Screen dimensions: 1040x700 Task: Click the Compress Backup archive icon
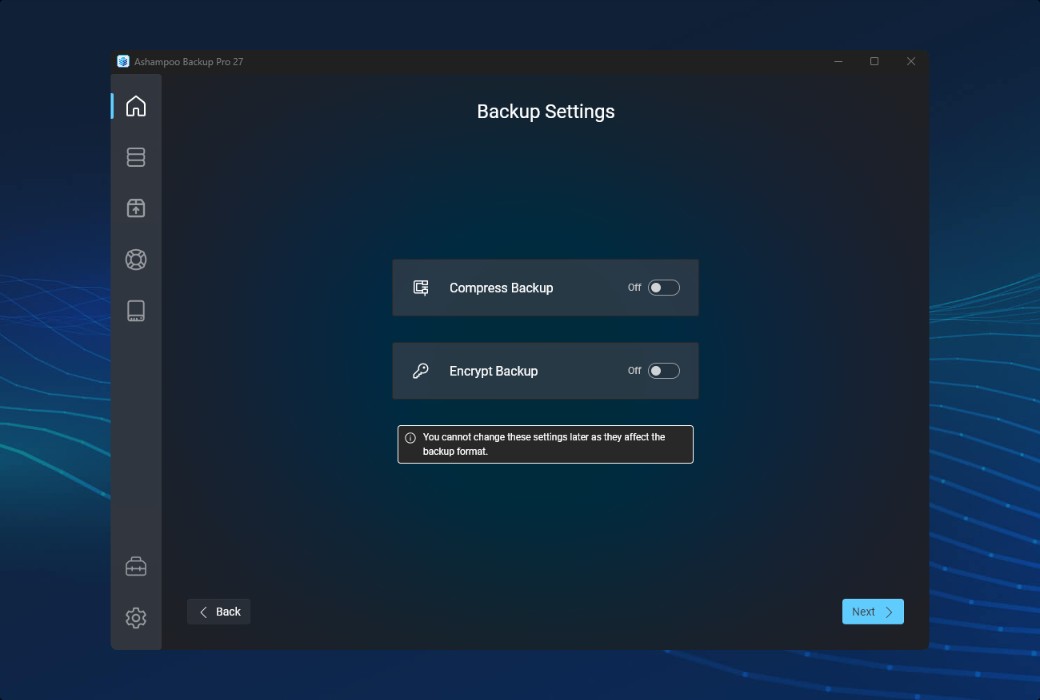[x=422, y=287]
